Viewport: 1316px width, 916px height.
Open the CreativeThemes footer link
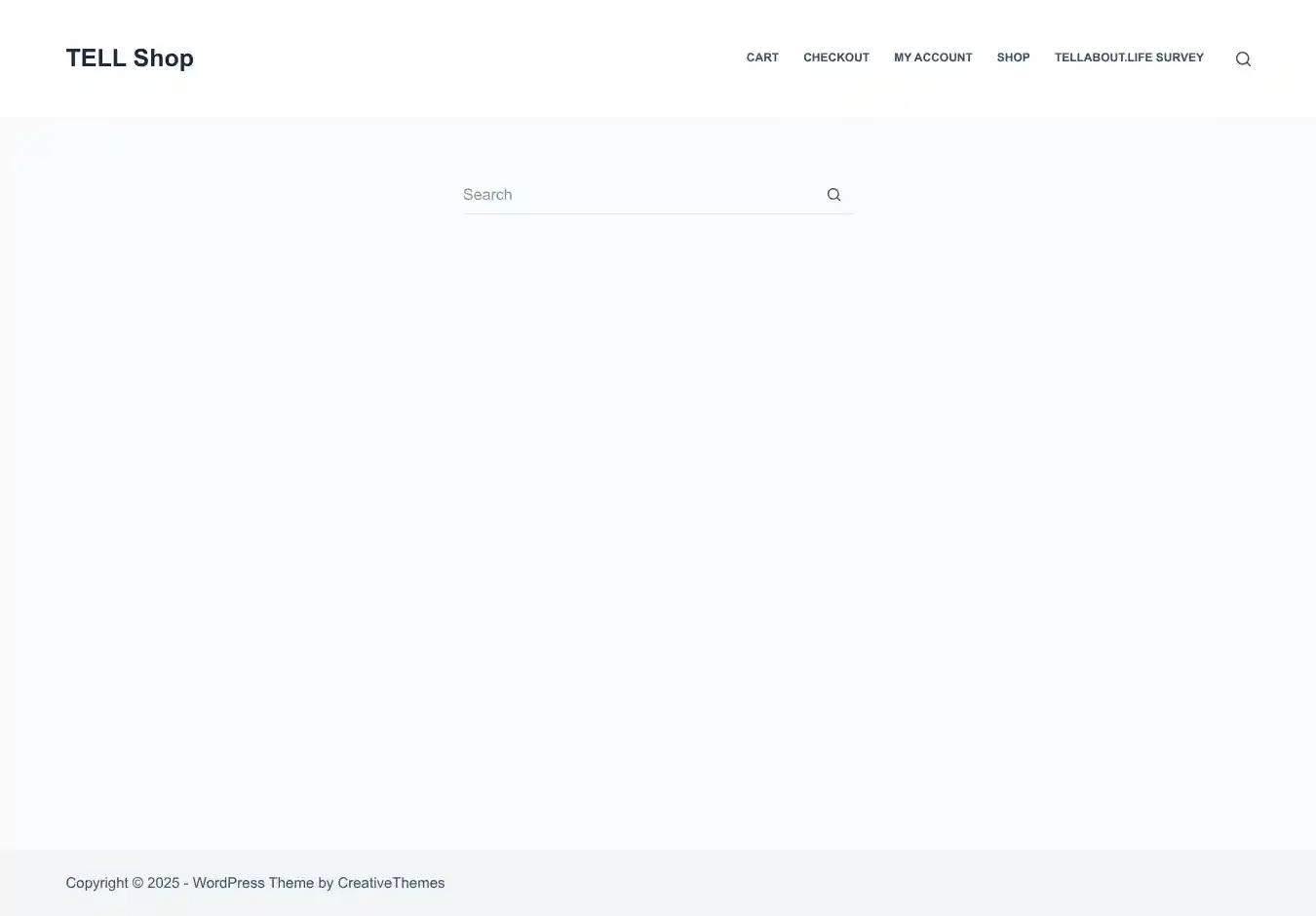tap(391, 883)
